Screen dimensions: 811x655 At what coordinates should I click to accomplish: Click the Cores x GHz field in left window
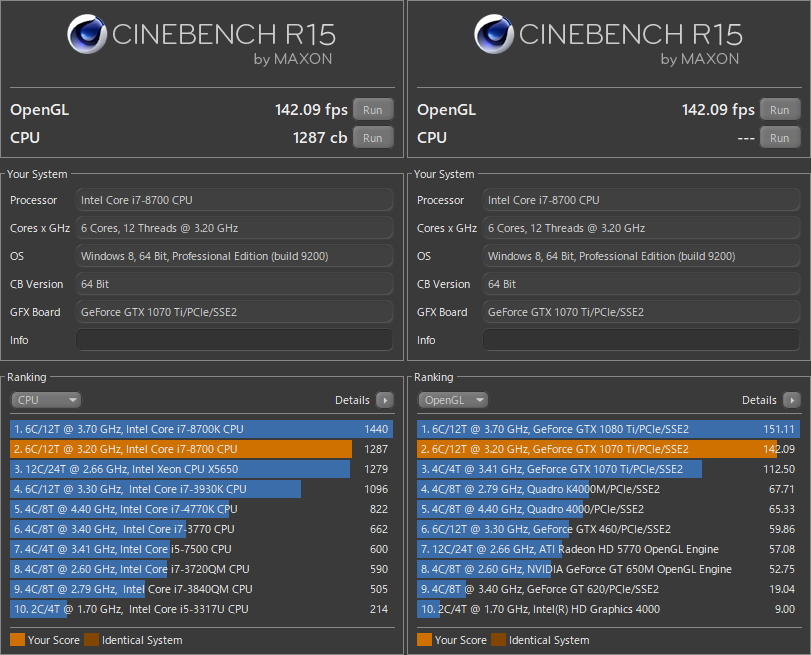pyautogui.click(x=234, y=228)
